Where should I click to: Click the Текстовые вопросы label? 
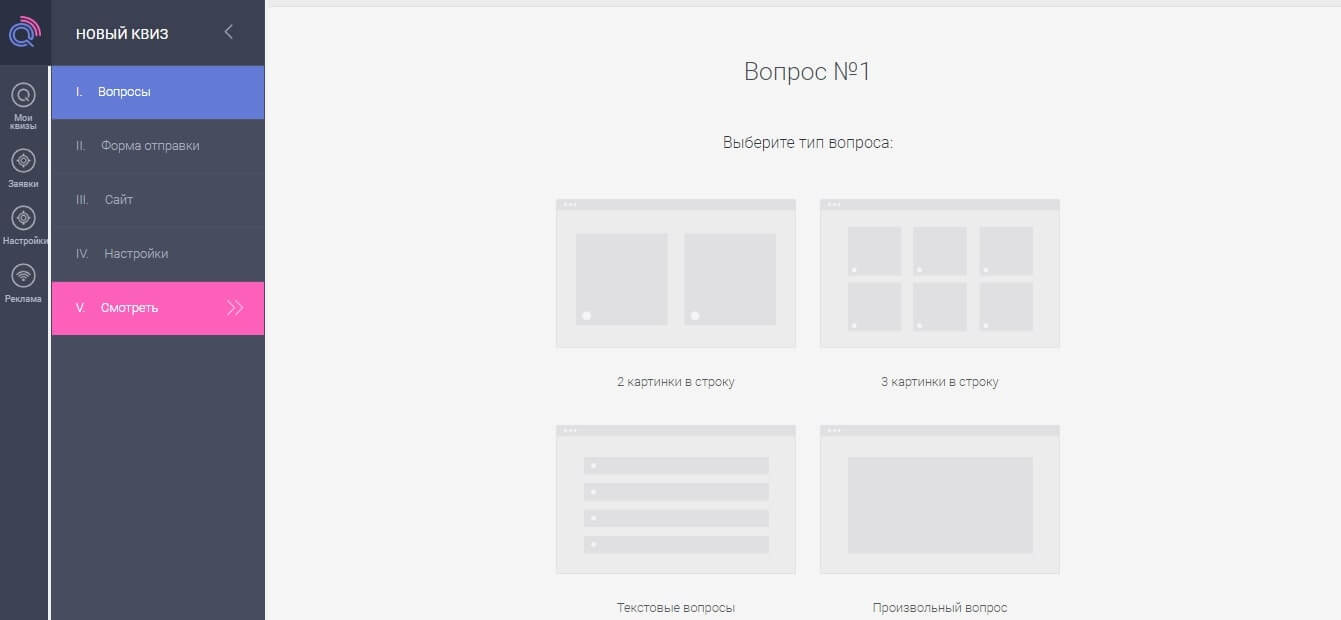pyautogui.click(x=676, y=608)
